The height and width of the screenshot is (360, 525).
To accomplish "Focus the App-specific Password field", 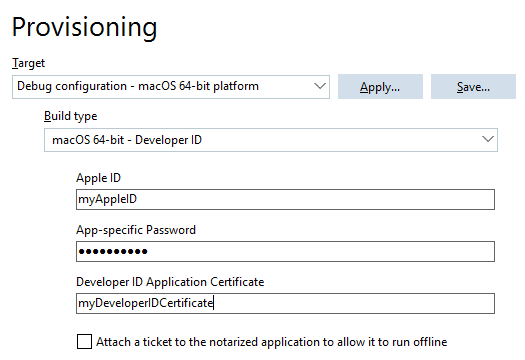I will [x=285, y=251].
